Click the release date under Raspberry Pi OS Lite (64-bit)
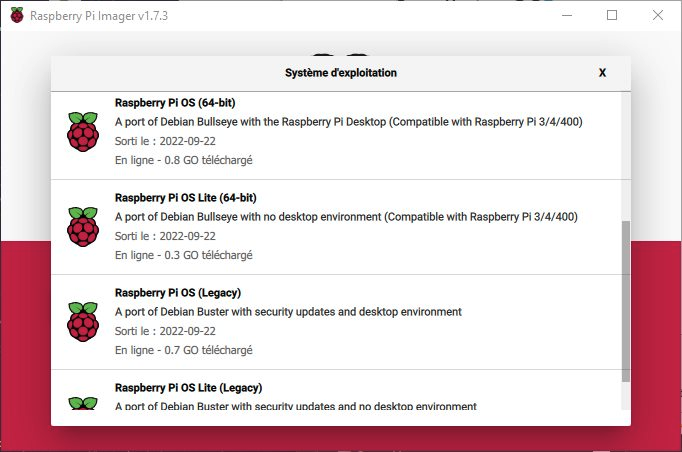The height and width of the screenshot is (452, 682). tap(165, 236)
